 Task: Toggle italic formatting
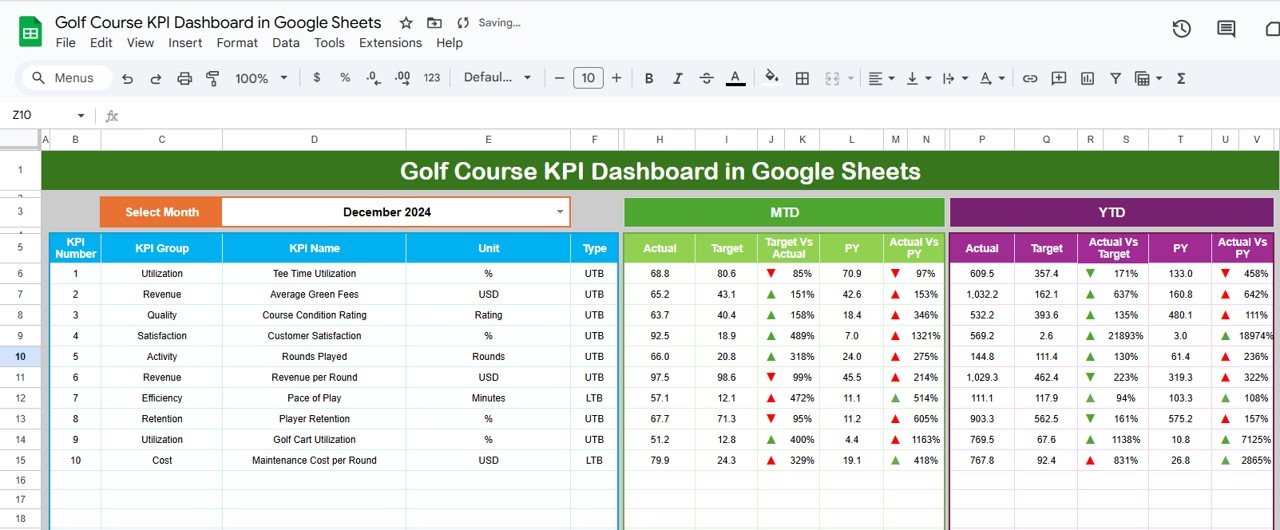[678, 78]
